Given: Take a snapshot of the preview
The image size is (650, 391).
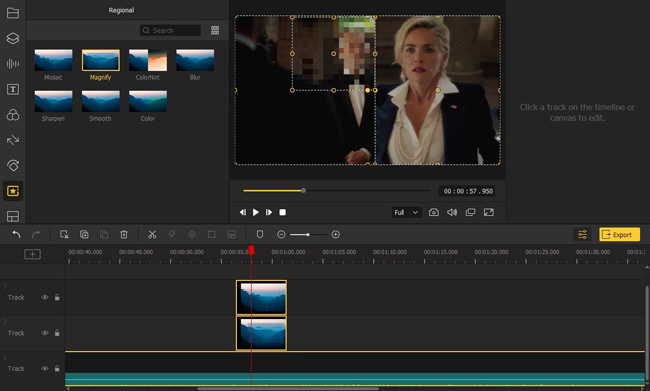Looking at the screenshot, I should [x=434, y=212].
